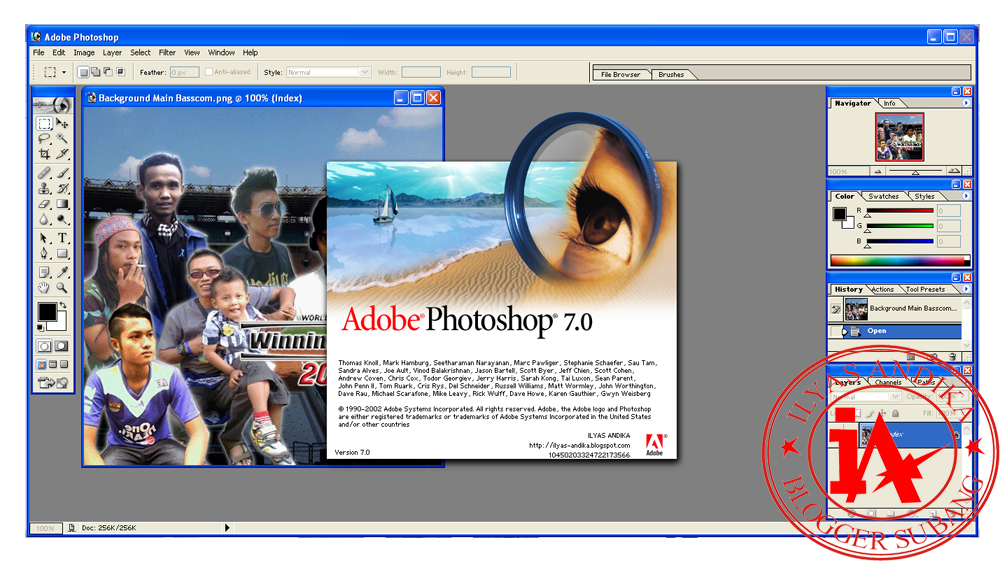Choose Intersect with selection mode
1000x561 pixels.
pyautogui.click(x=121, y=72)
